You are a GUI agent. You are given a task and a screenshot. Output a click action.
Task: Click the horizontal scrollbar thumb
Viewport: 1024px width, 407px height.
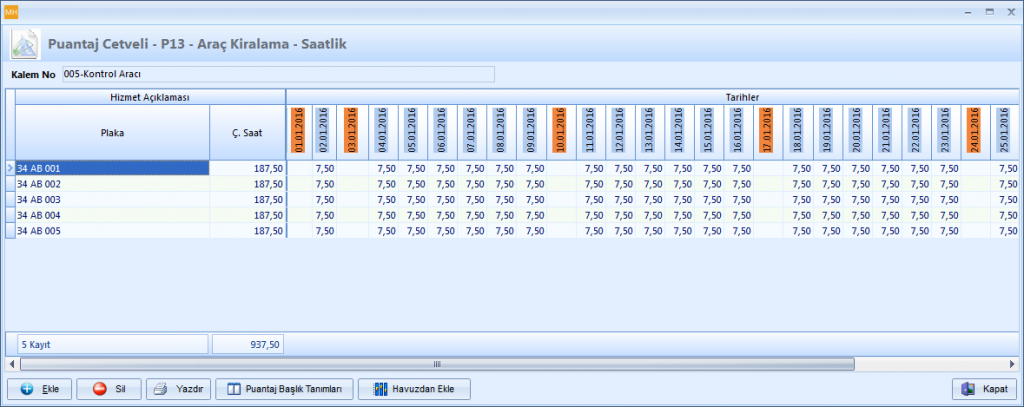click(x=436, y=364)
